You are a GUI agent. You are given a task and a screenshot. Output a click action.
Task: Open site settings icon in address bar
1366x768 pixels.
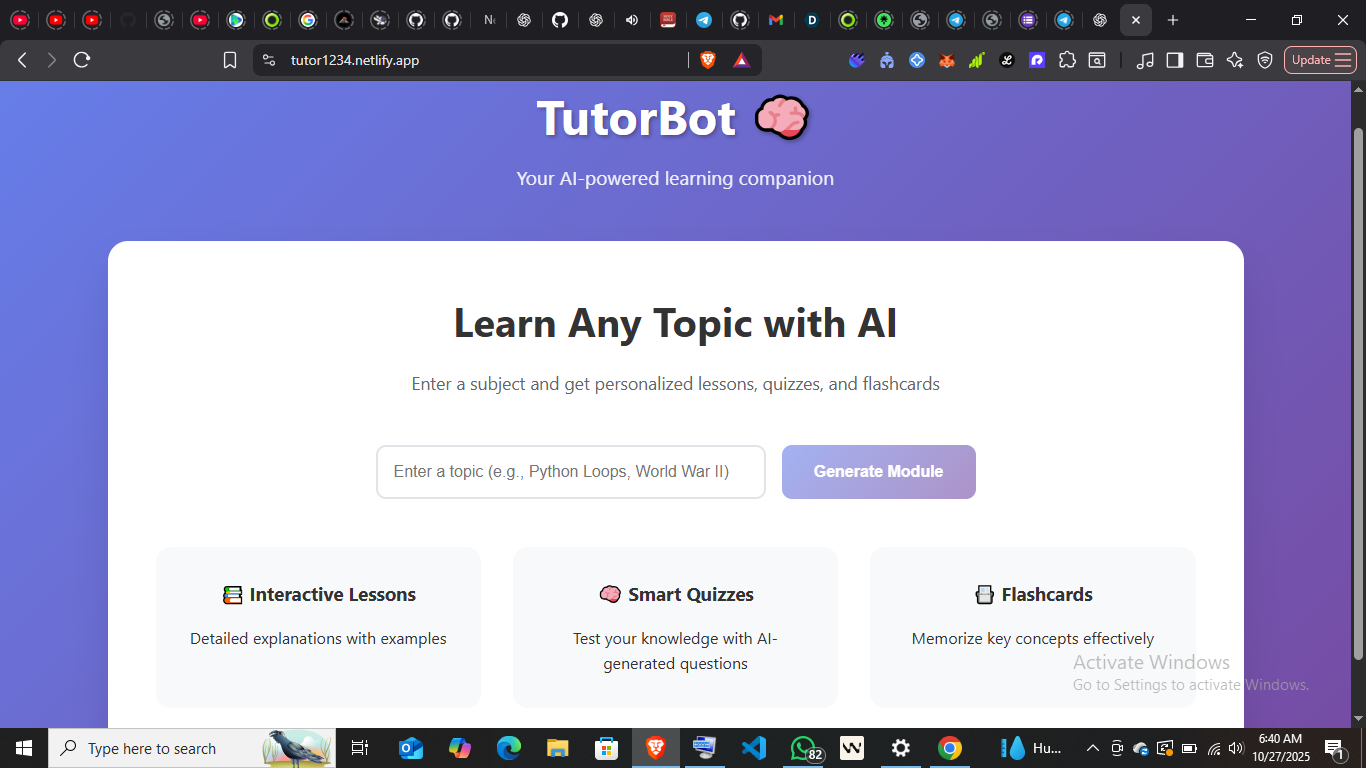(268, 60)
